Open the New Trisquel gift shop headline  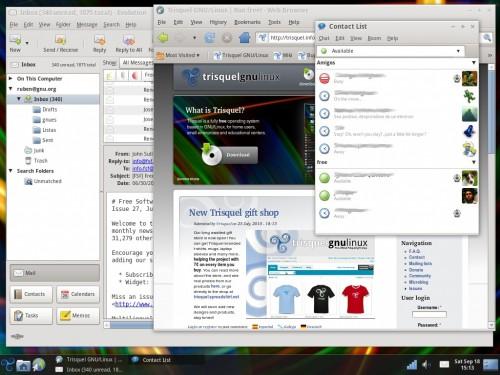[234, 212]
